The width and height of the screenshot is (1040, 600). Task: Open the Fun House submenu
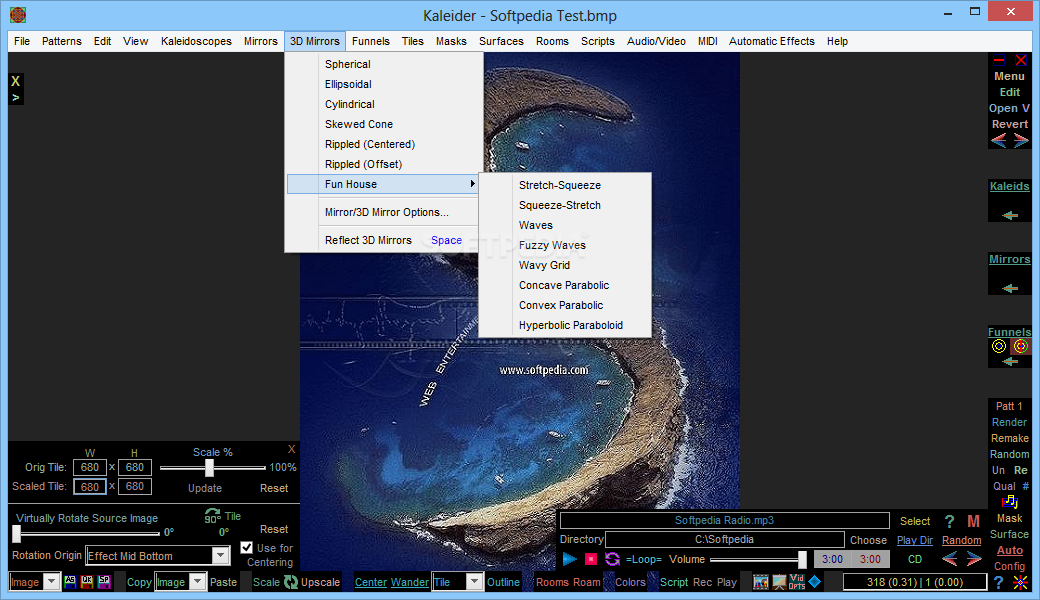383,184
